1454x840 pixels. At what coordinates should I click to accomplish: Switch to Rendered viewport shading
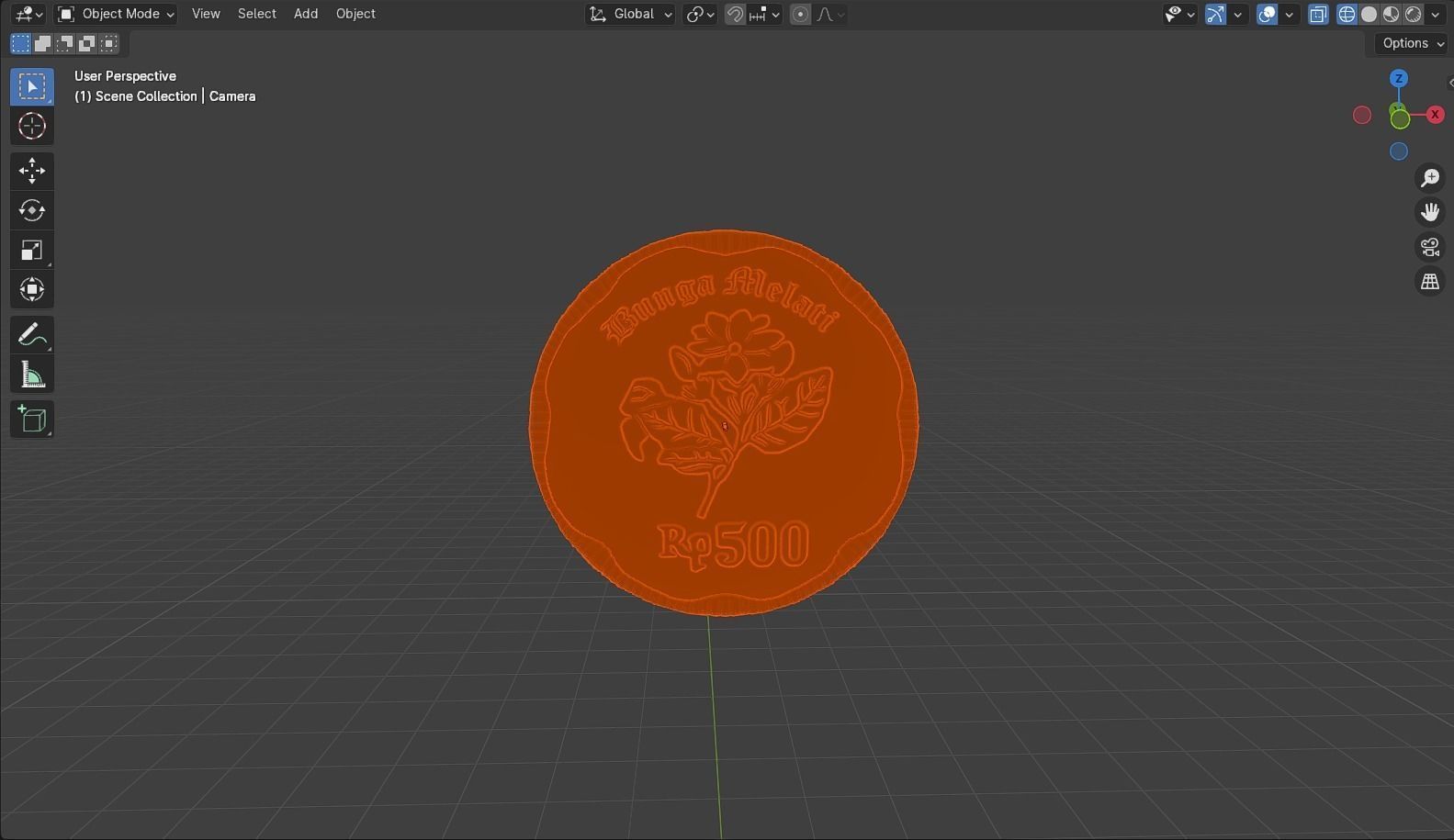1414,14
